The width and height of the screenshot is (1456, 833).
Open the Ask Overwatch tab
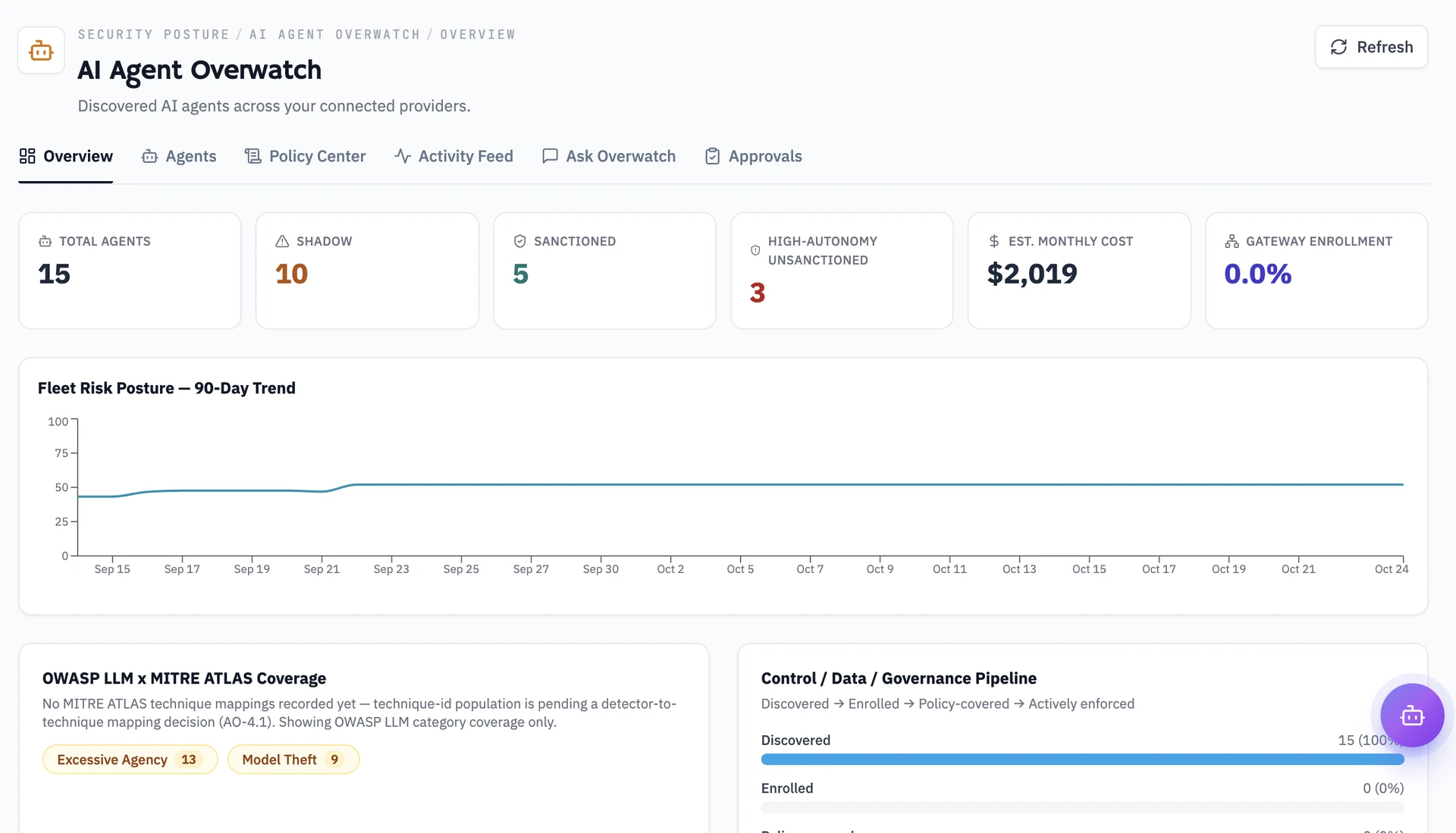tap(609, 156)
